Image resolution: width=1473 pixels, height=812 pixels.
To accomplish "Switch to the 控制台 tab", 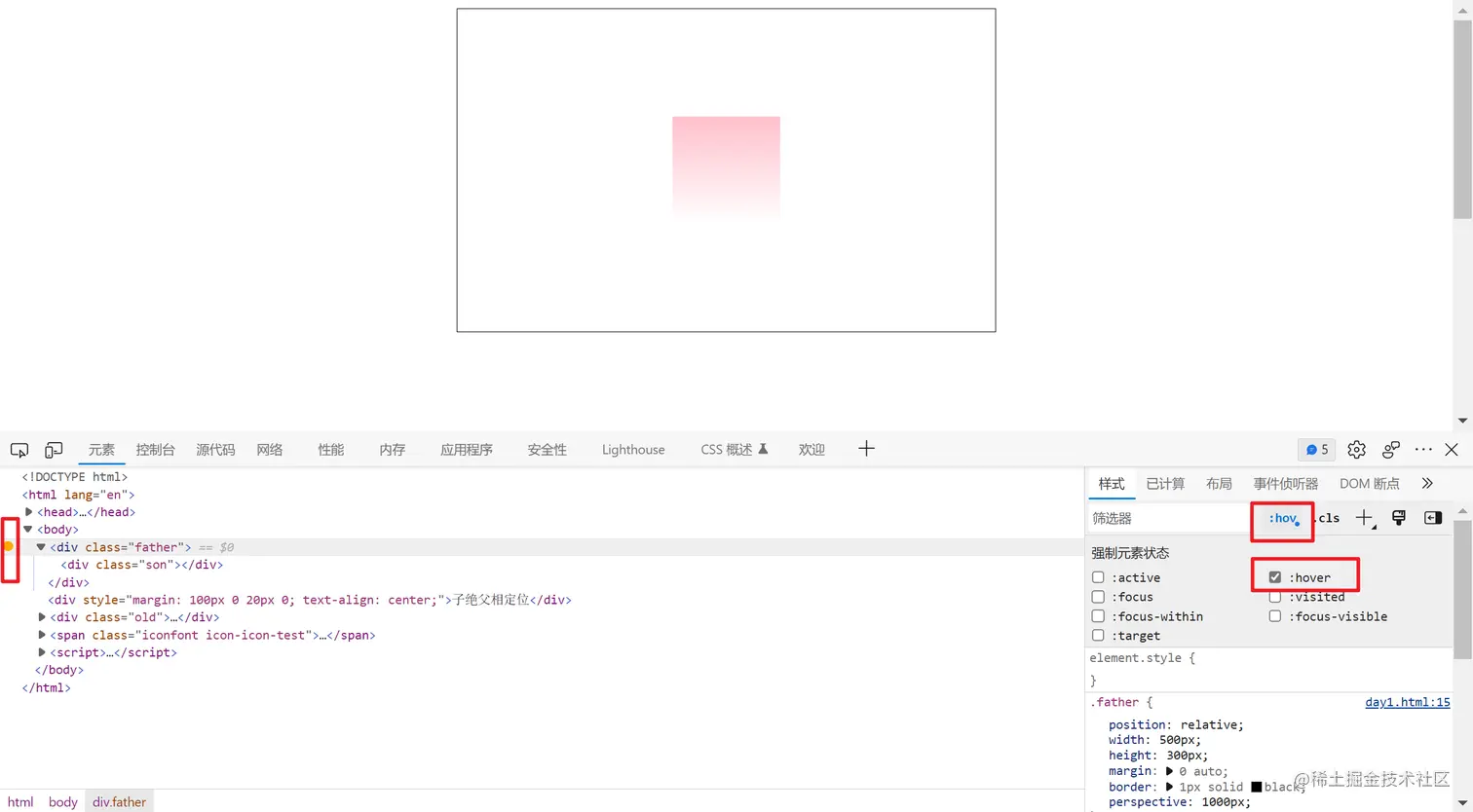I will tap(155, 450).
